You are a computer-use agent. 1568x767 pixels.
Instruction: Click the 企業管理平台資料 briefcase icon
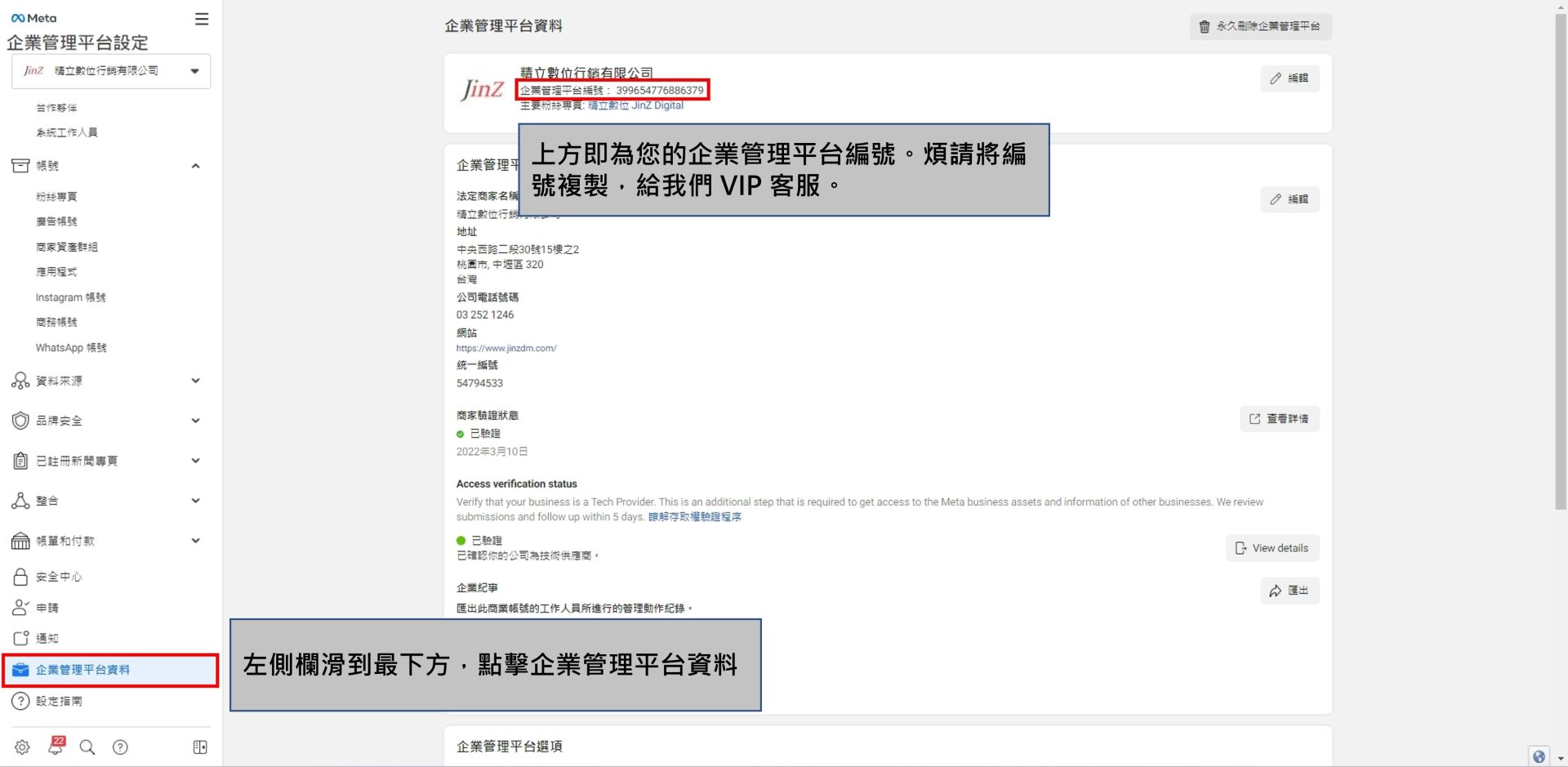20,671
